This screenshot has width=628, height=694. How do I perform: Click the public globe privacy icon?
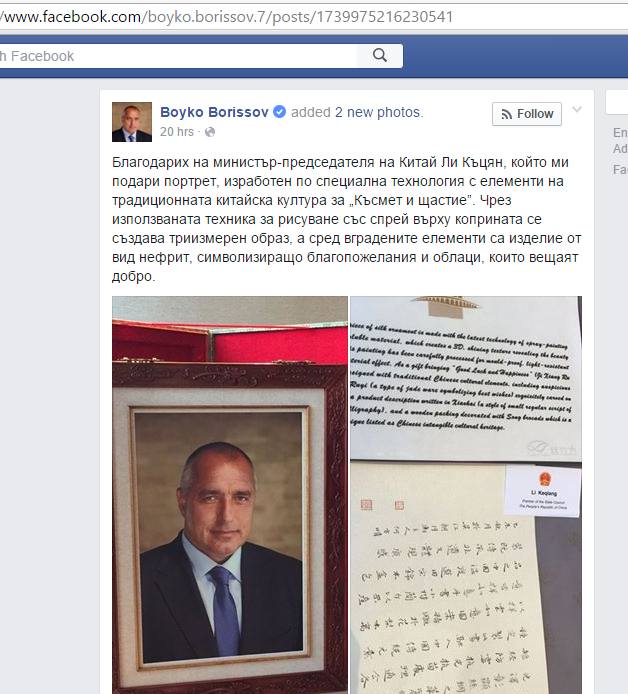coord(210,132)
